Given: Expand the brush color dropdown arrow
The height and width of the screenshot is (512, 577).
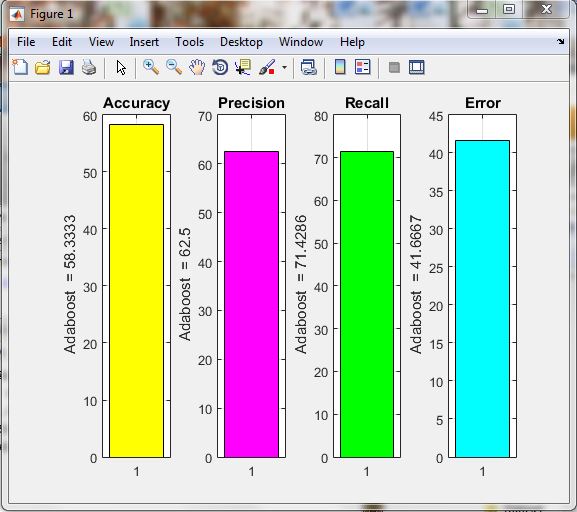Looking at the screenshot, I should pyautogui.click(x=284, y=67).
